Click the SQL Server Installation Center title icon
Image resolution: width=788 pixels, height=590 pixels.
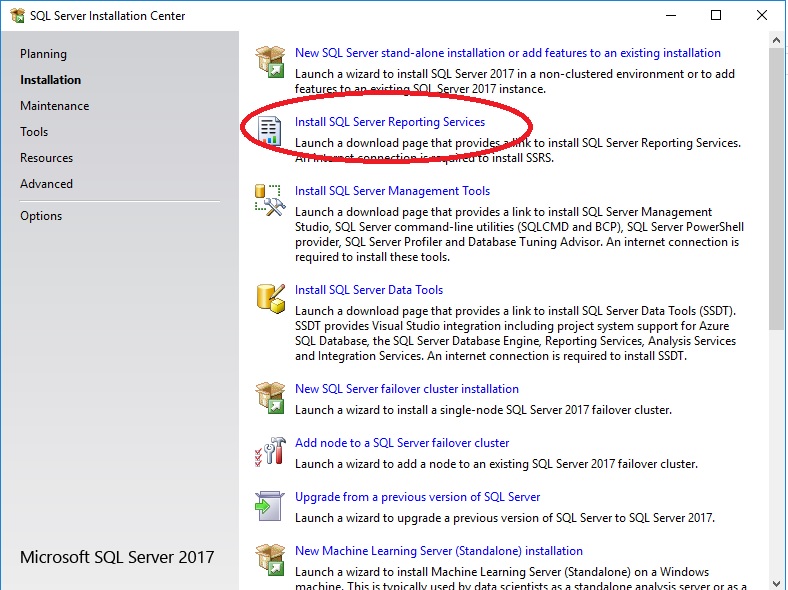pos(17,16)
